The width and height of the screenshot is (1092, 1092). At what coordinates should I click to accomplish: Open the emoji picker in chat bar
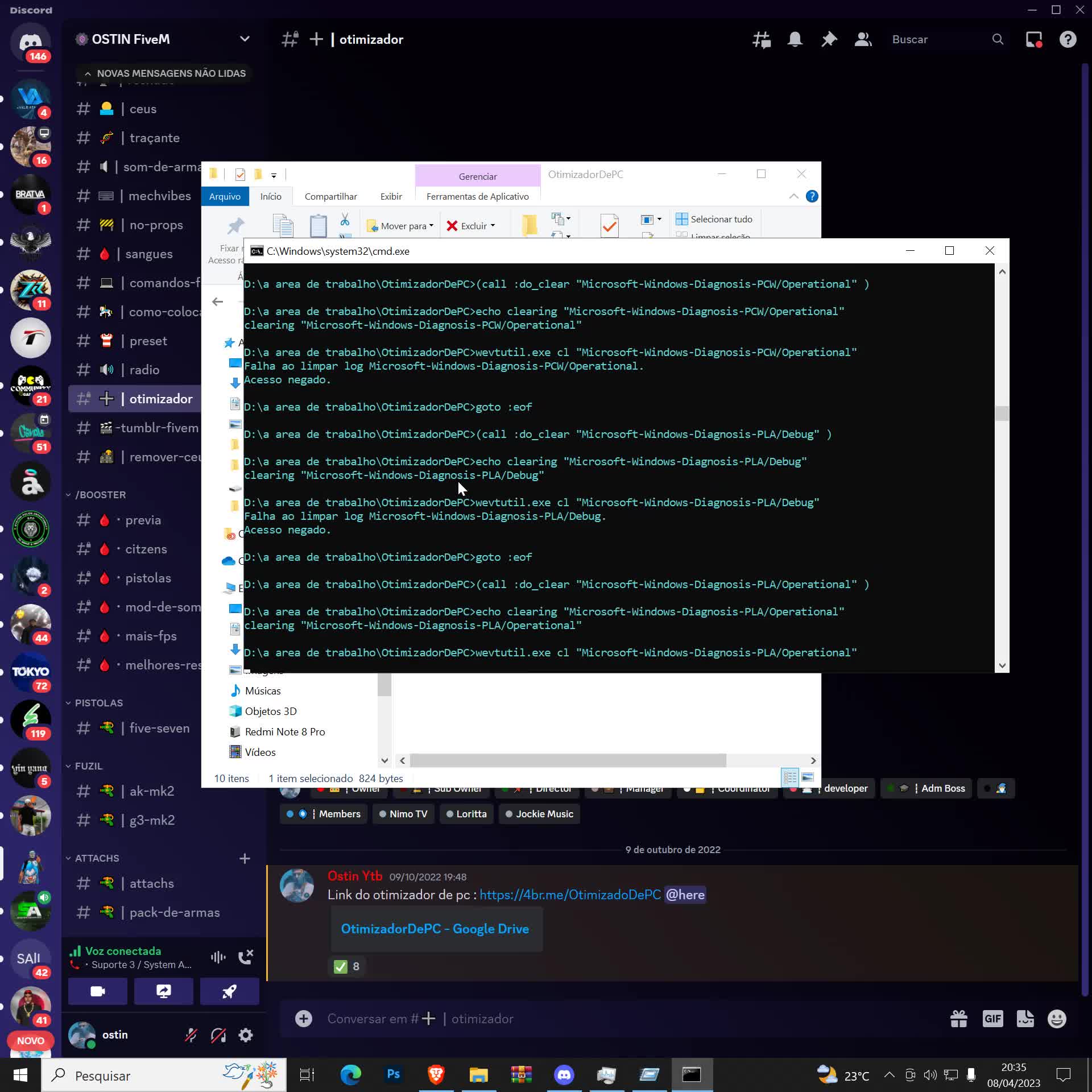[1057, 1018]
